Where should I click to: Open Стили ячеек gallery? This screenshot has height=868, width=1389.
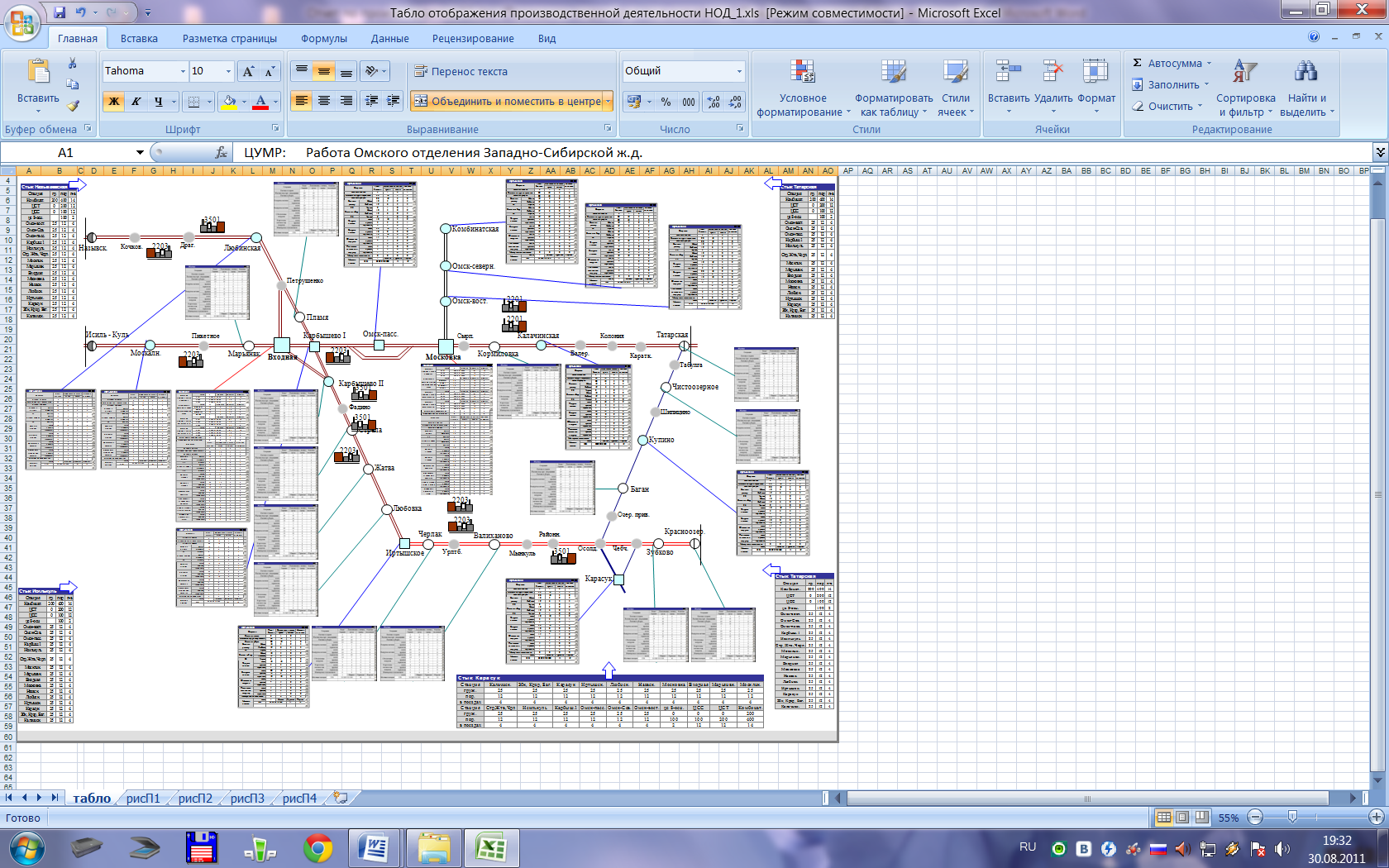[956, 88]
